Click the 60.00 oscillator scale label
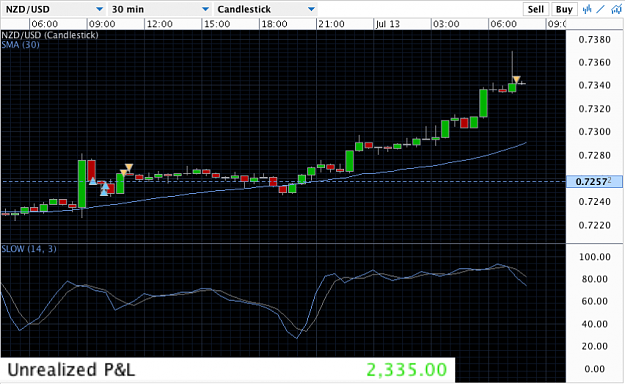 595,301
